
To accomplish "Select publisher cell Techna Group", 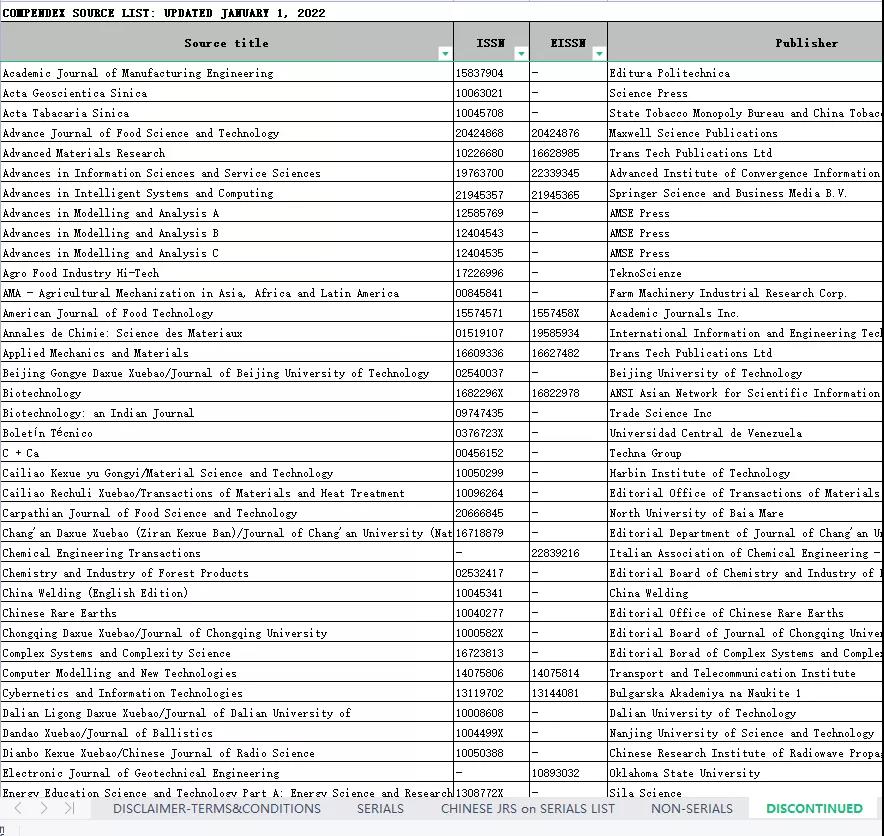I will (x=745, y=453).
